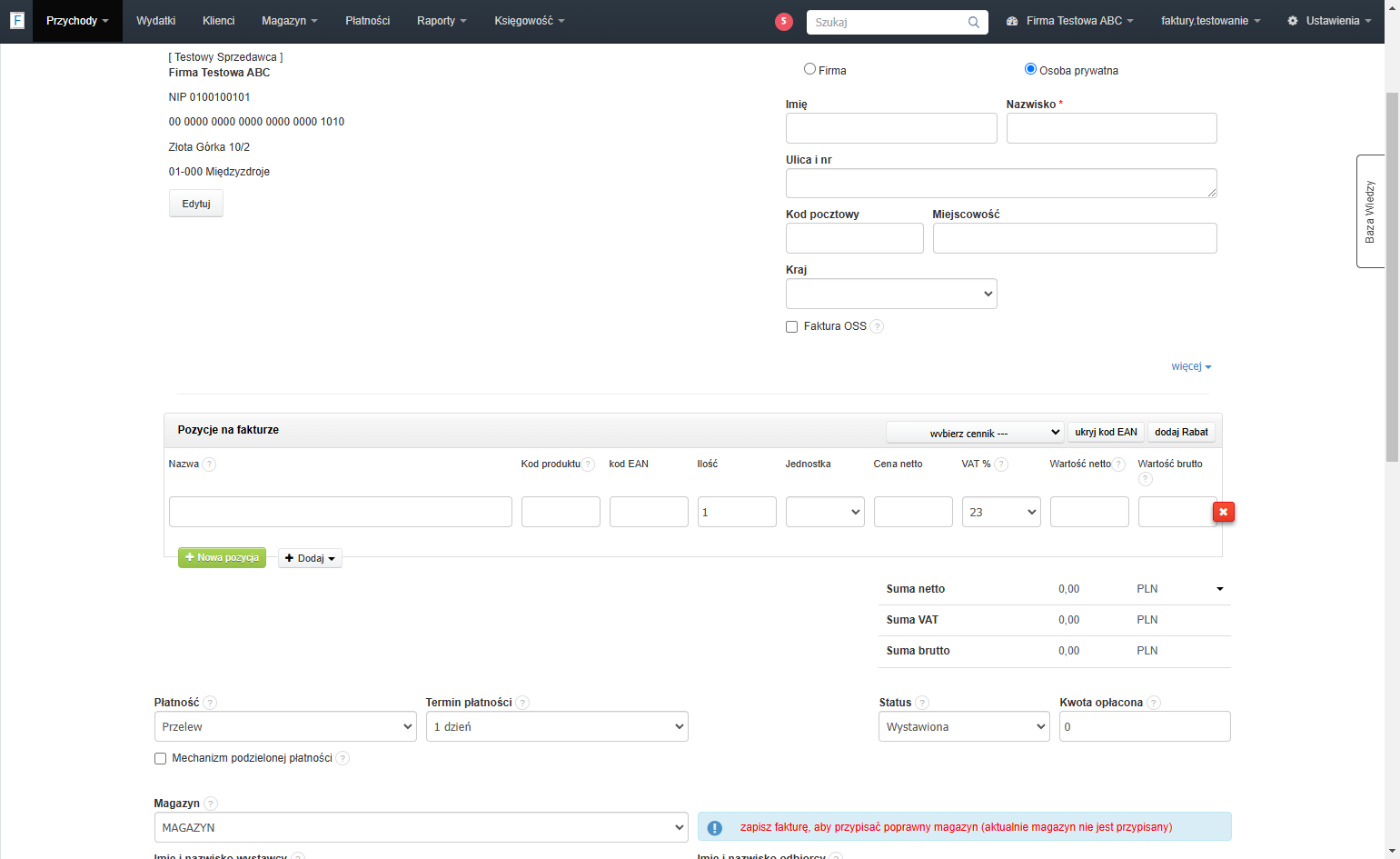Open the Klienci menu item
This screenshot has height=859, width=1400.
pos(219,21)
